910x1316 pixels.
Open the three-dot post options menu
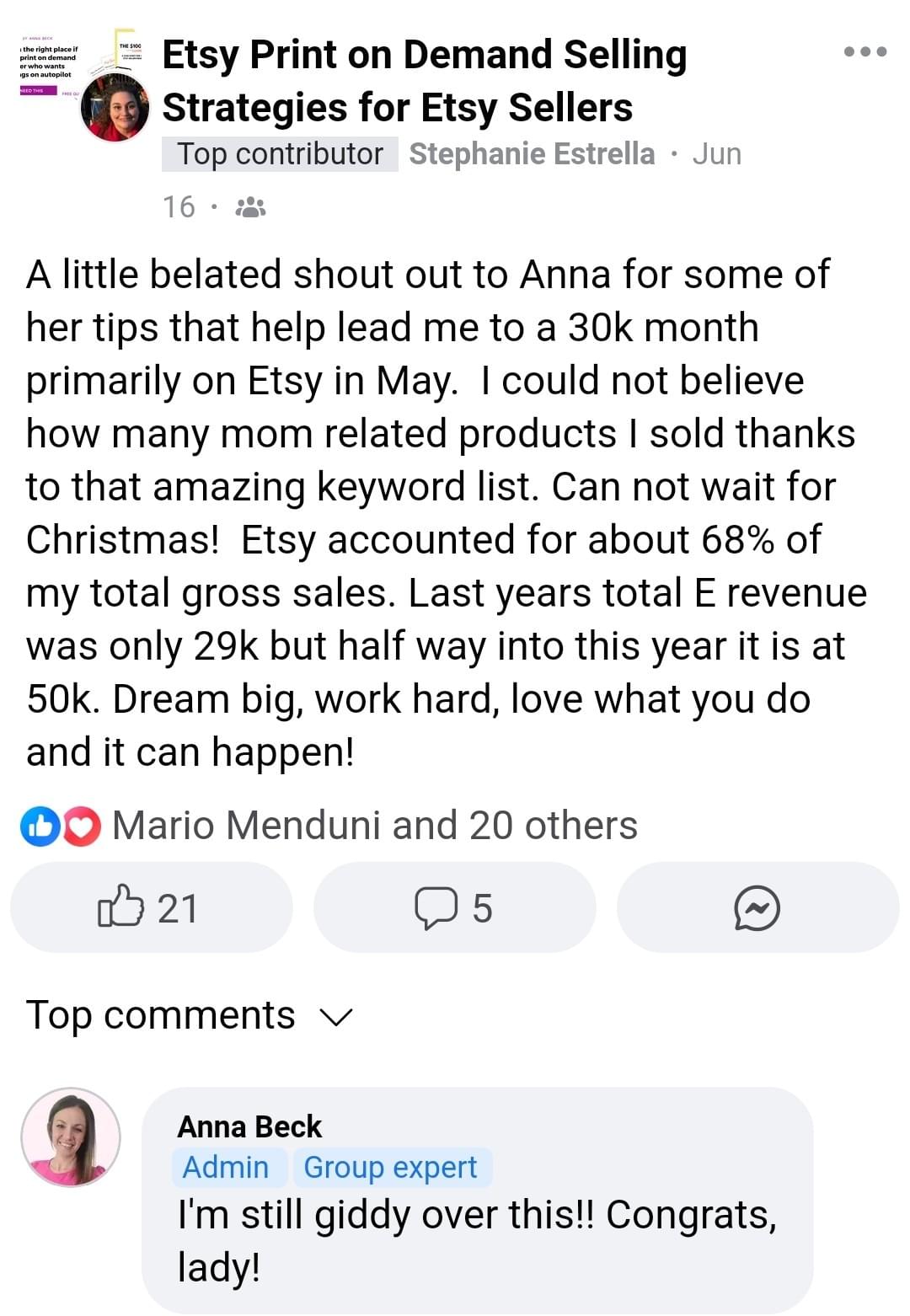pyautogui.click(x=864, y=52)
